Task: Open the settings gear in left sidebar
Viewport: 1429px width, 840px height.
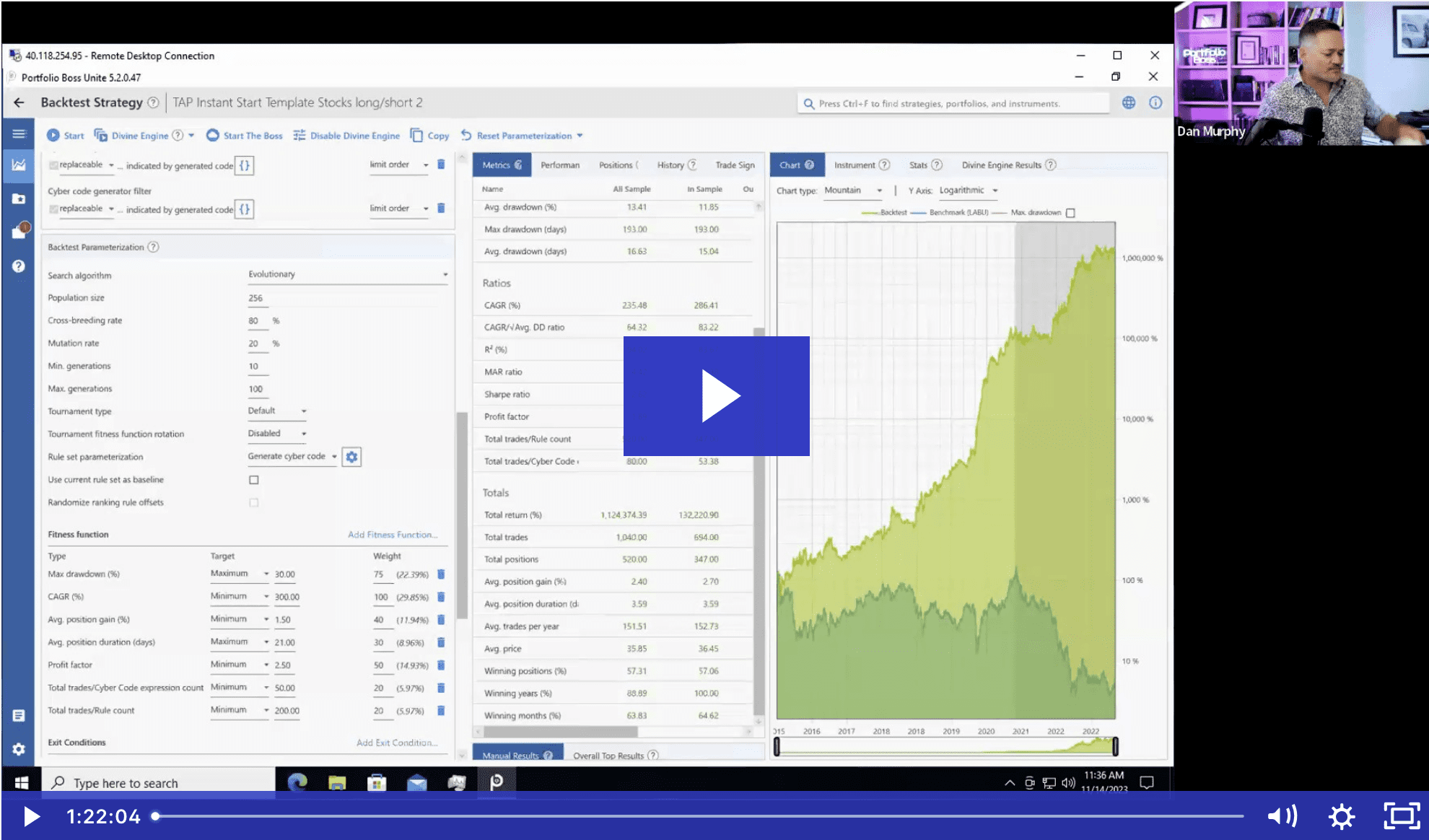Action: coord(19,749)
